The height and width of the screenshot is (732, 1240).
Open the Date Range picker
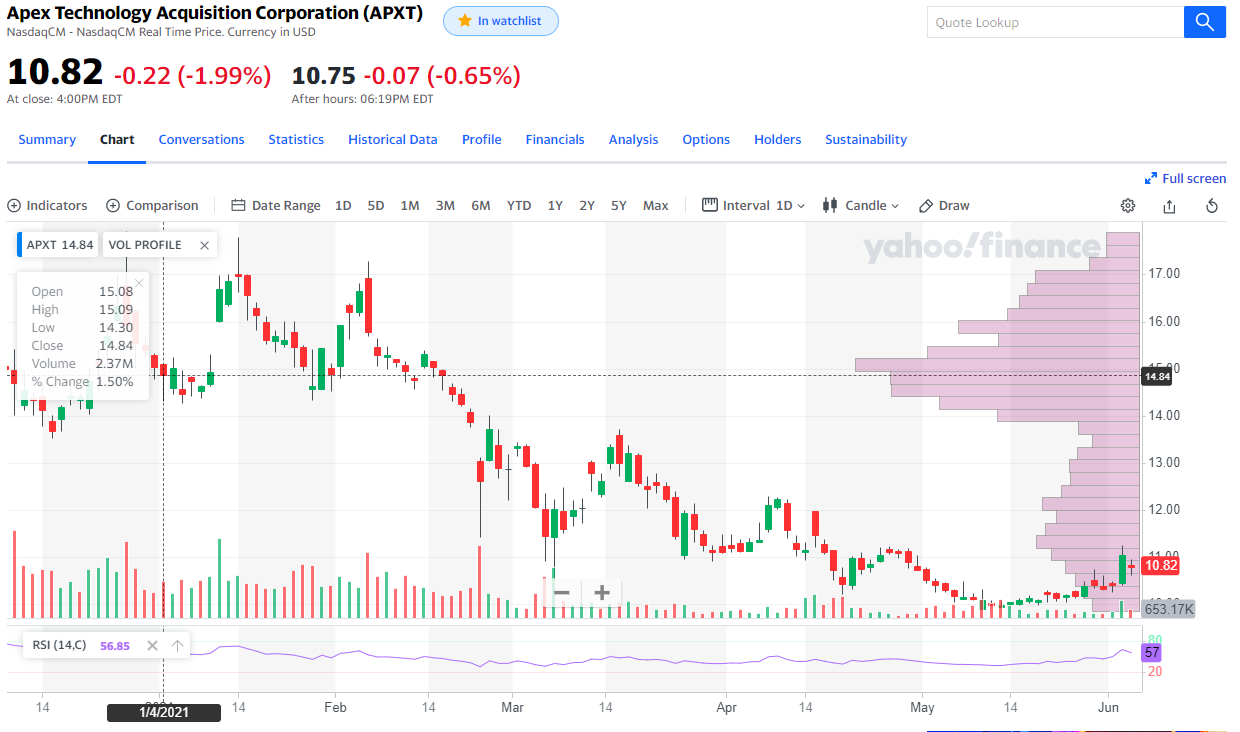[x=276, y=205]
